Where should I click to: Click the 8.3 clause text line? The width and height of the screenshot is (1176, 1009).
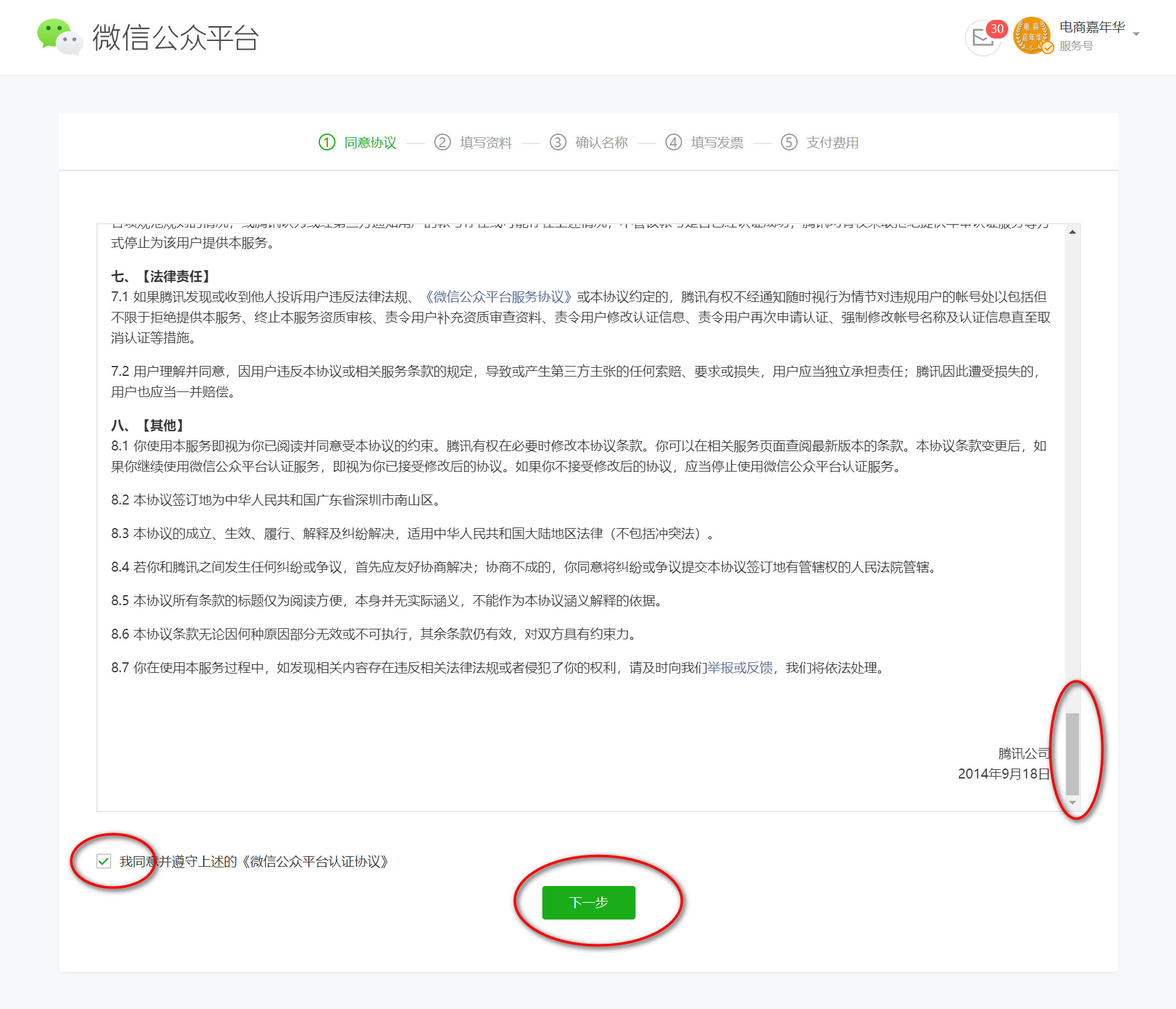[415, 534]
